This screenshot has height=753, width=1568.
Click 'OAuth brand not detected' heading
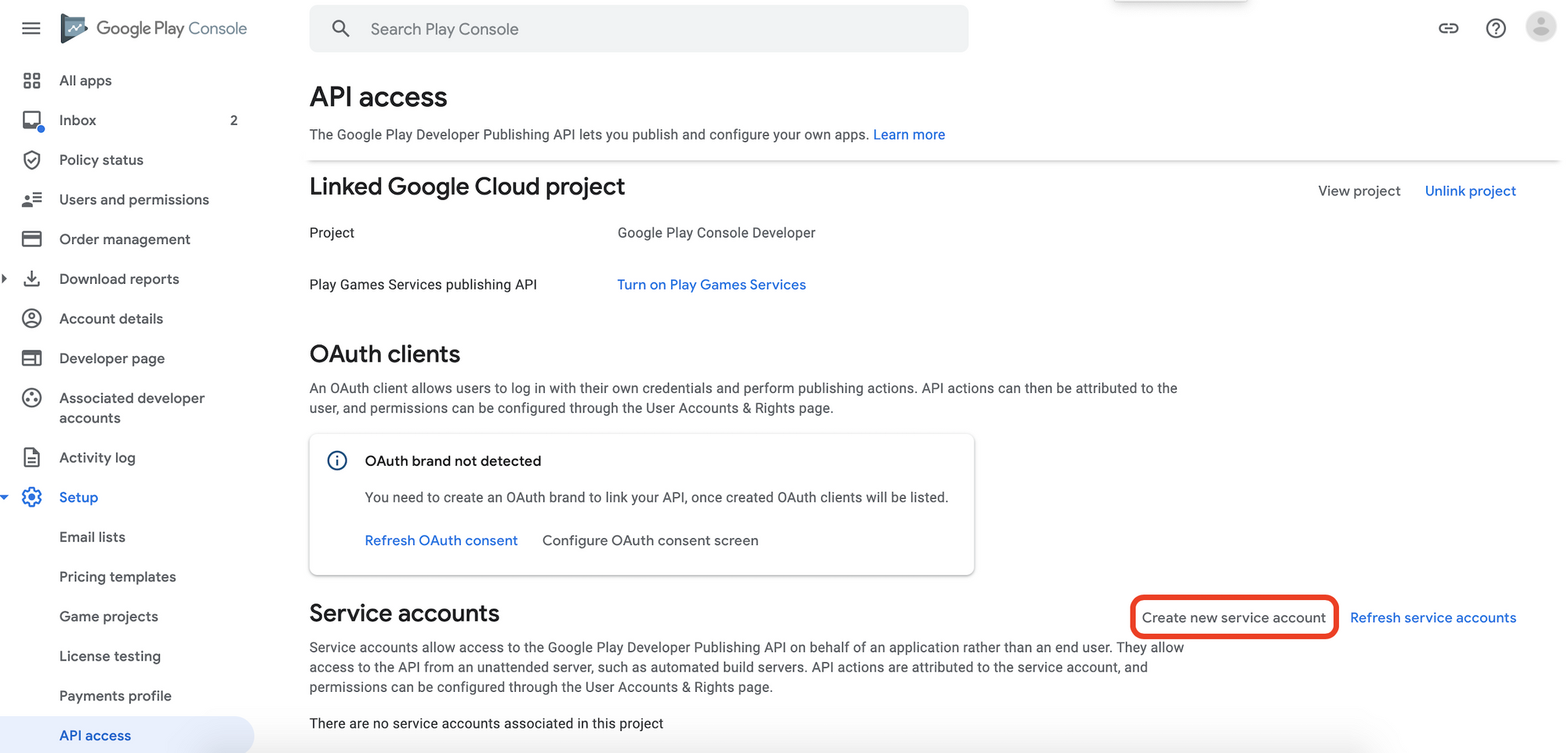(x=453, y=461)
